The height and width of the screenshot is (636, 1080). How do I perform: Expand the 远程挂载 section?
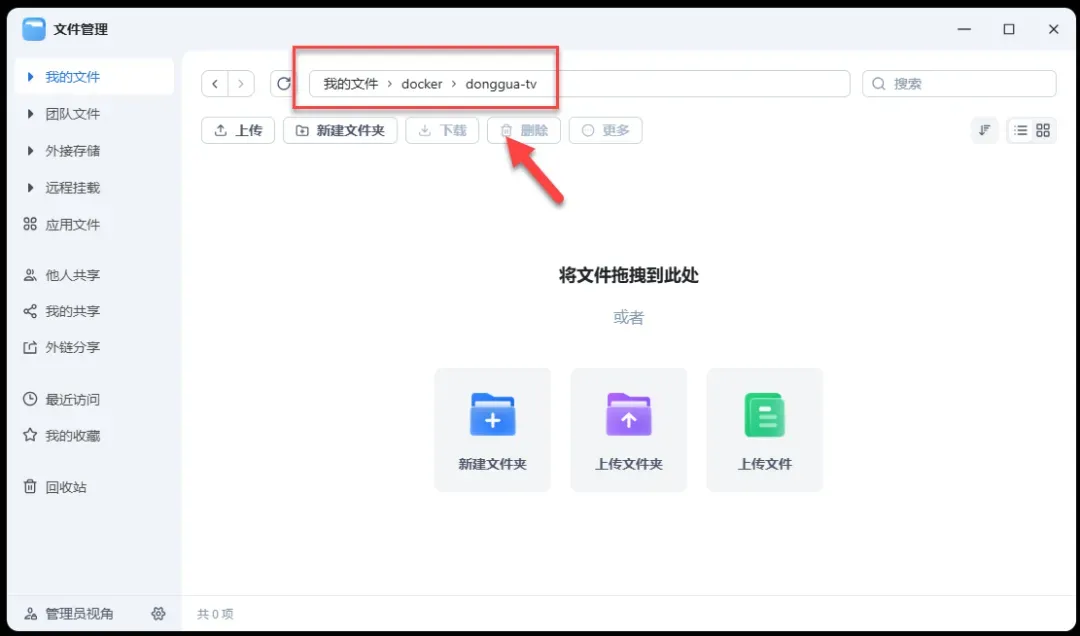pos(31,188)
